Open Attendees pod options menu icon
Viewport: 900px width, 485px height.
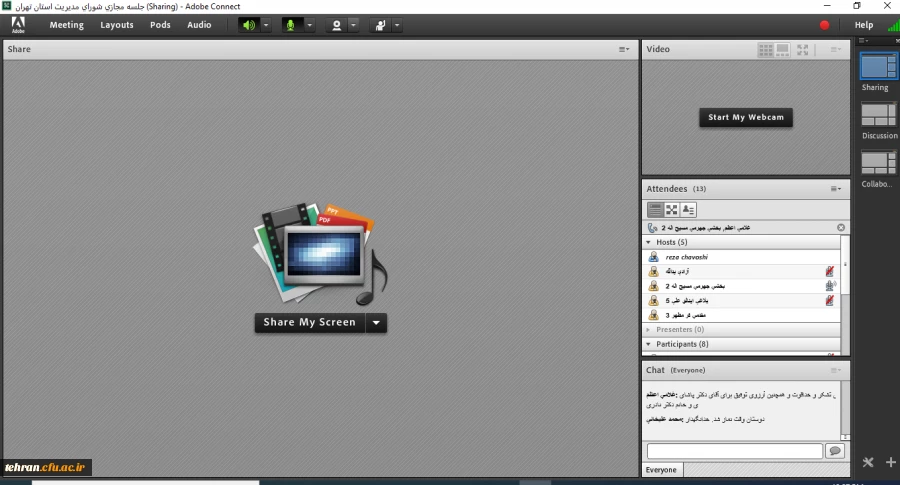pyautogui.click(x=835, y=189)
